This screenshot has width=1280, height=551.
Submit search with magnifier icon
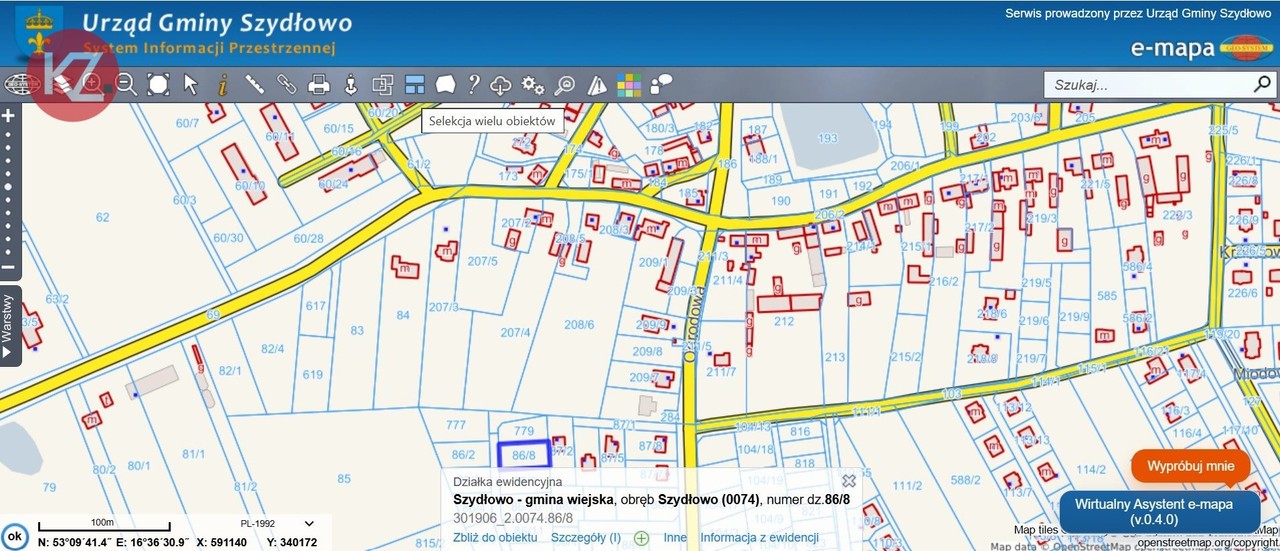point(1262,85)
